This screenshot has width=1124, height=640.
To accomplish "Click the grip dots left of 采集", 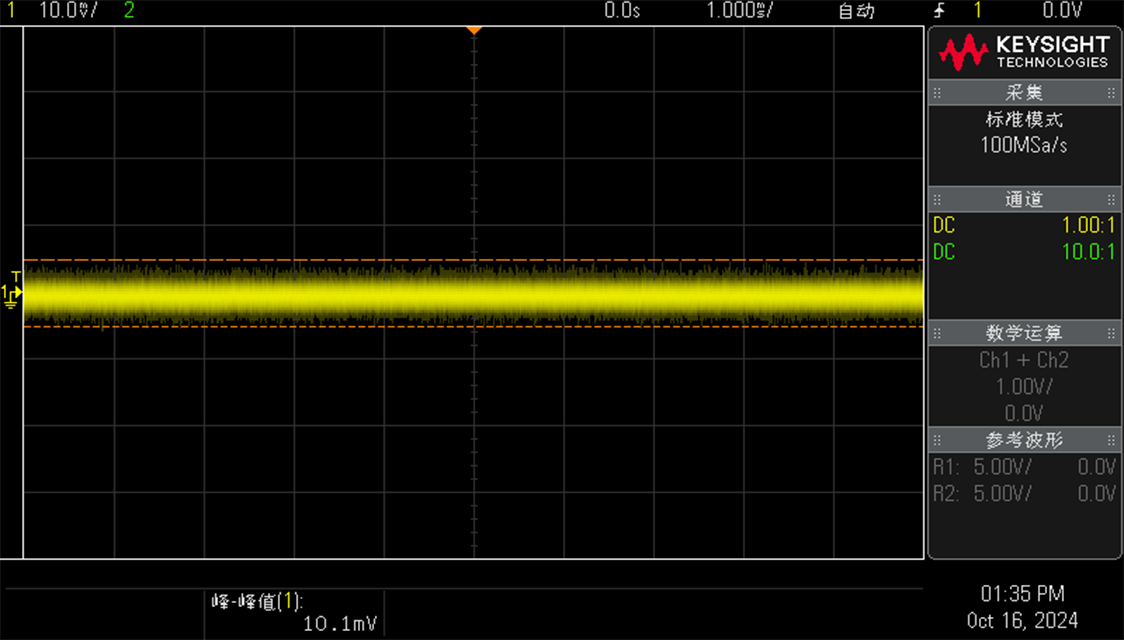I will point(938,93).
